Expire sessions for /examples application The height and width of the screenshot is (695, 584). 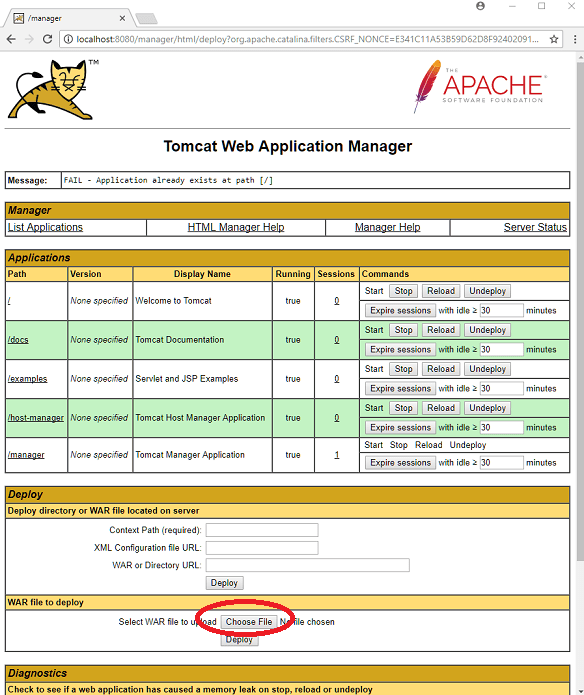pyautogui.click(x=401, y=388)
